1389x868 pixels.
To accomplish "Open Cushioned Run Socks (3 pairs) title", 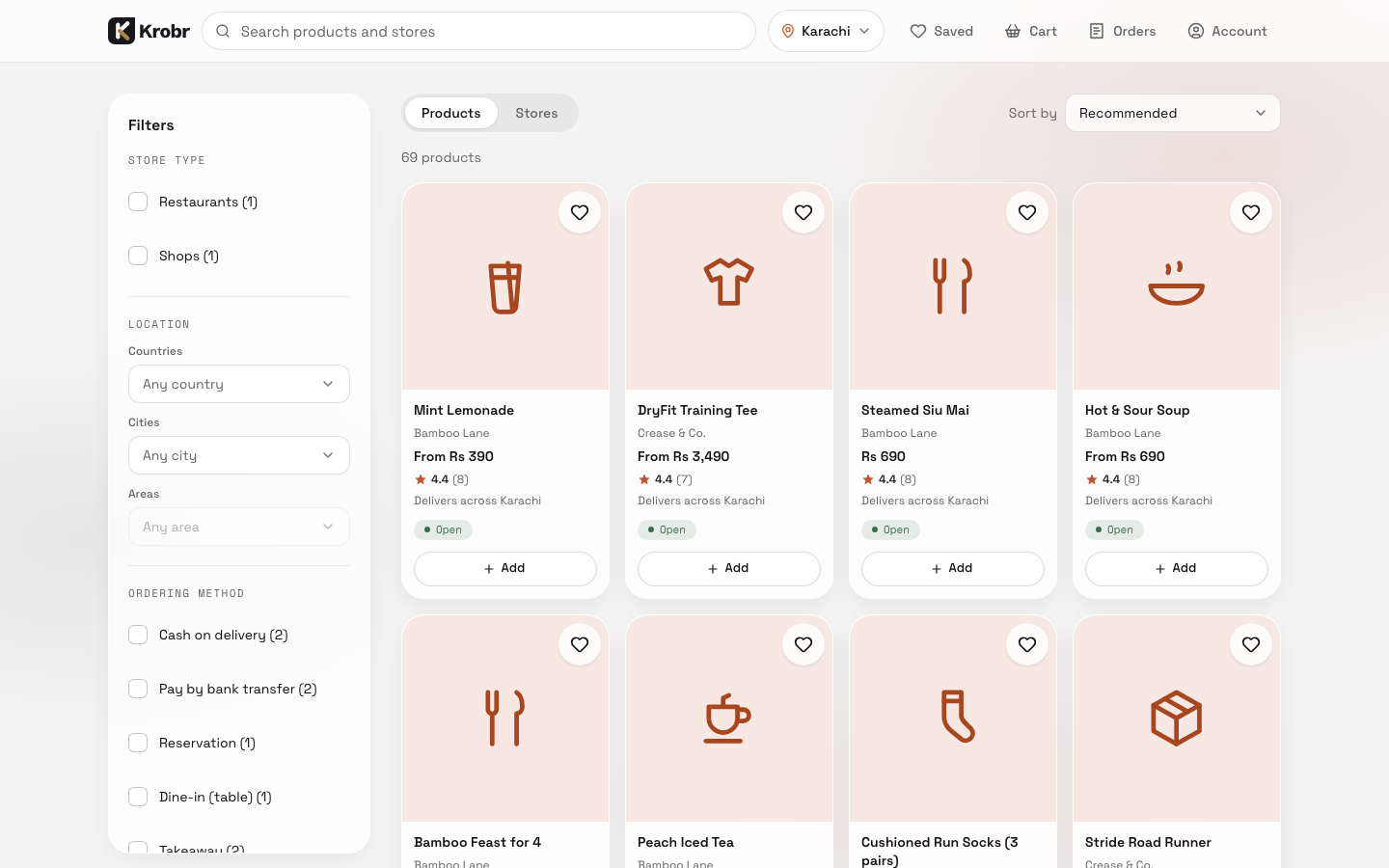I will (940, 851).
